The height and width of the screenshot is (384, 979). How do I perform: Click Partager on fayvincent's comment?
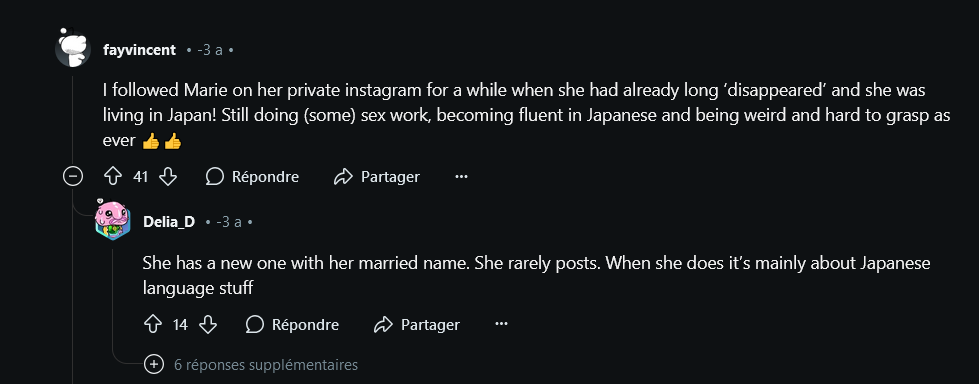coord(377,177)
